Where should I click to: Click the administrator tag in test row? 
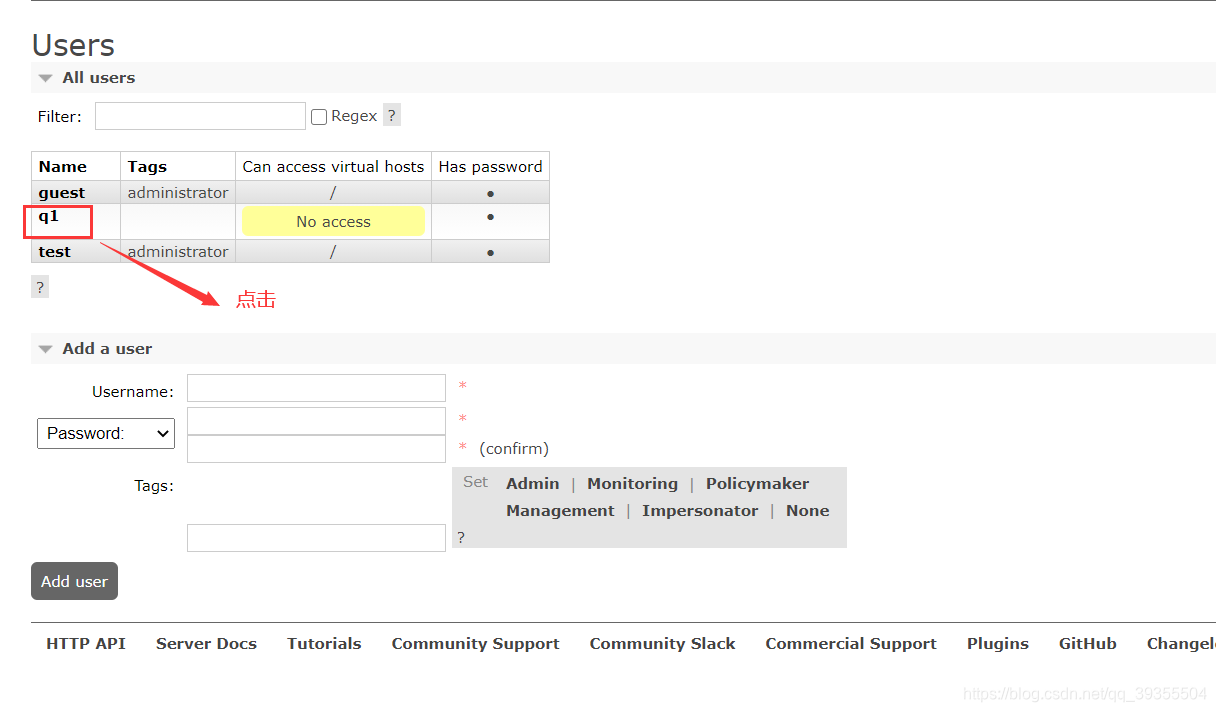click(178, 252)
